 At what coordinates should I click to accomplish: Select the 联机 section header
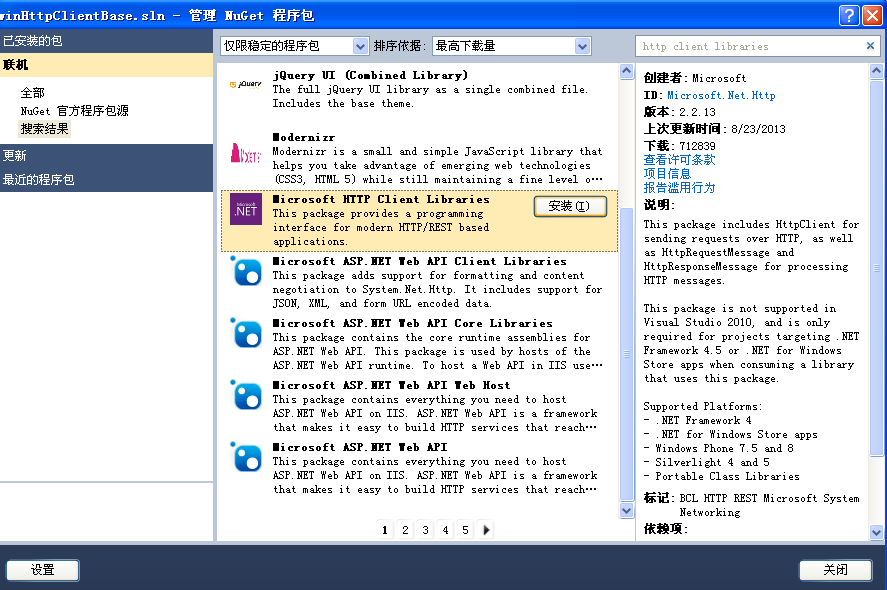(x=106, y=64)
